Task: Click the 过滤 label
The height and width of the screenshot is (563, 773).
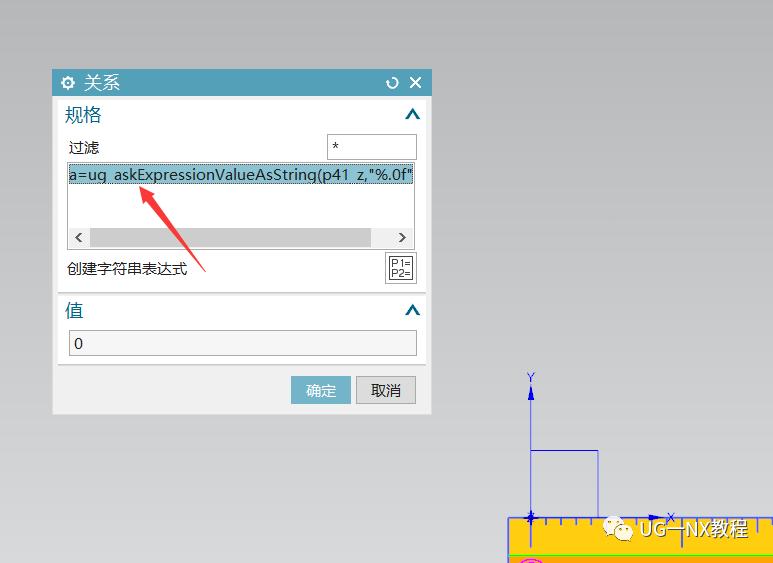Action: click(84, 147)
